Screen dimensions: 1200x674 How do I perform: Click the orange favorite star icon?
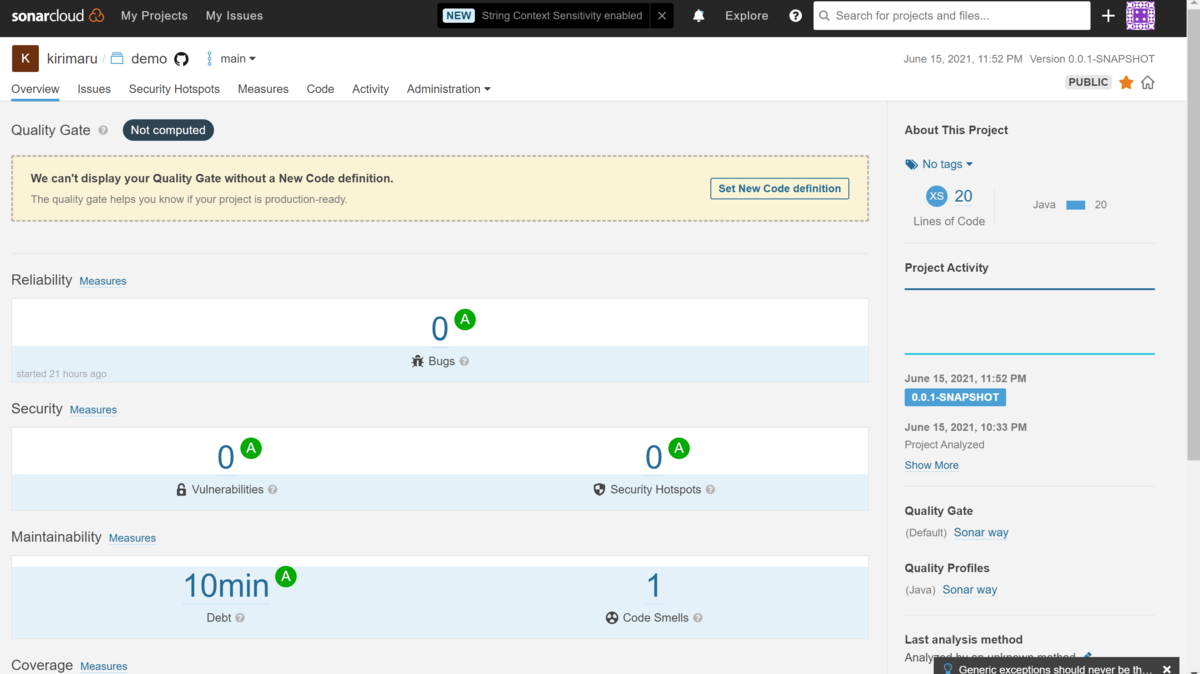1126,82
